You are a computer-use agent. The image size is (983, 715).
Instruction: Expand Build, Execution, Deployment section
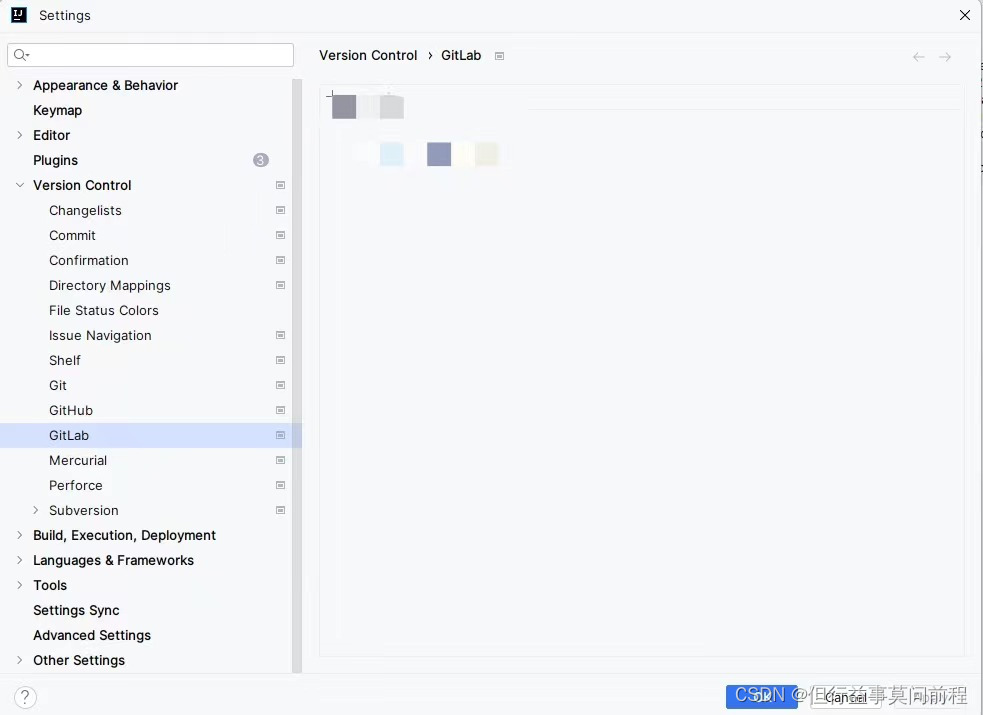pos(19,535)
